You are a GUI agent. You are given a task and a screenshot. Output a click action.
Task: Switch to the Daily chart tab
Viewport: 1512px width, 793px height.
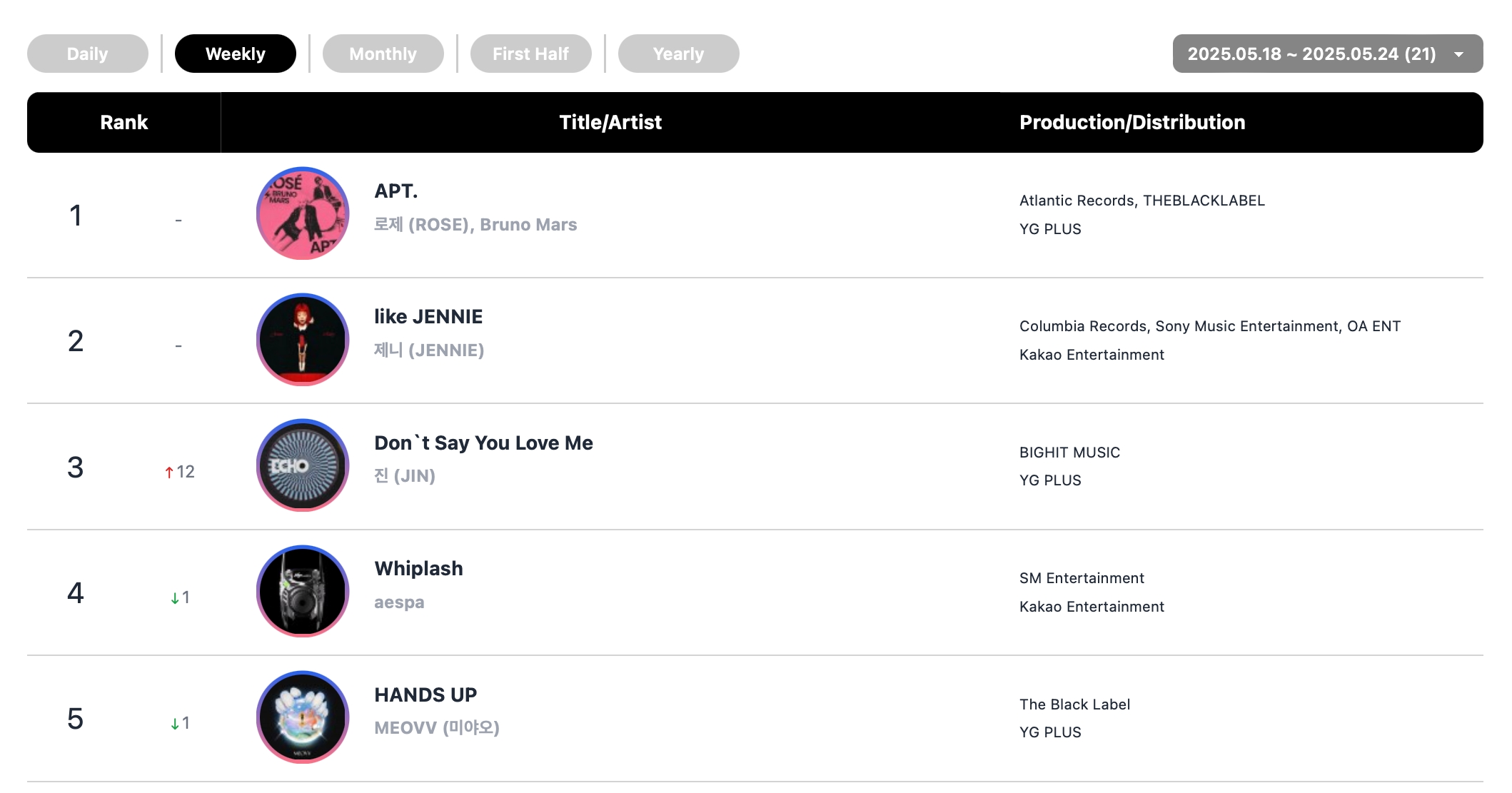88,54
